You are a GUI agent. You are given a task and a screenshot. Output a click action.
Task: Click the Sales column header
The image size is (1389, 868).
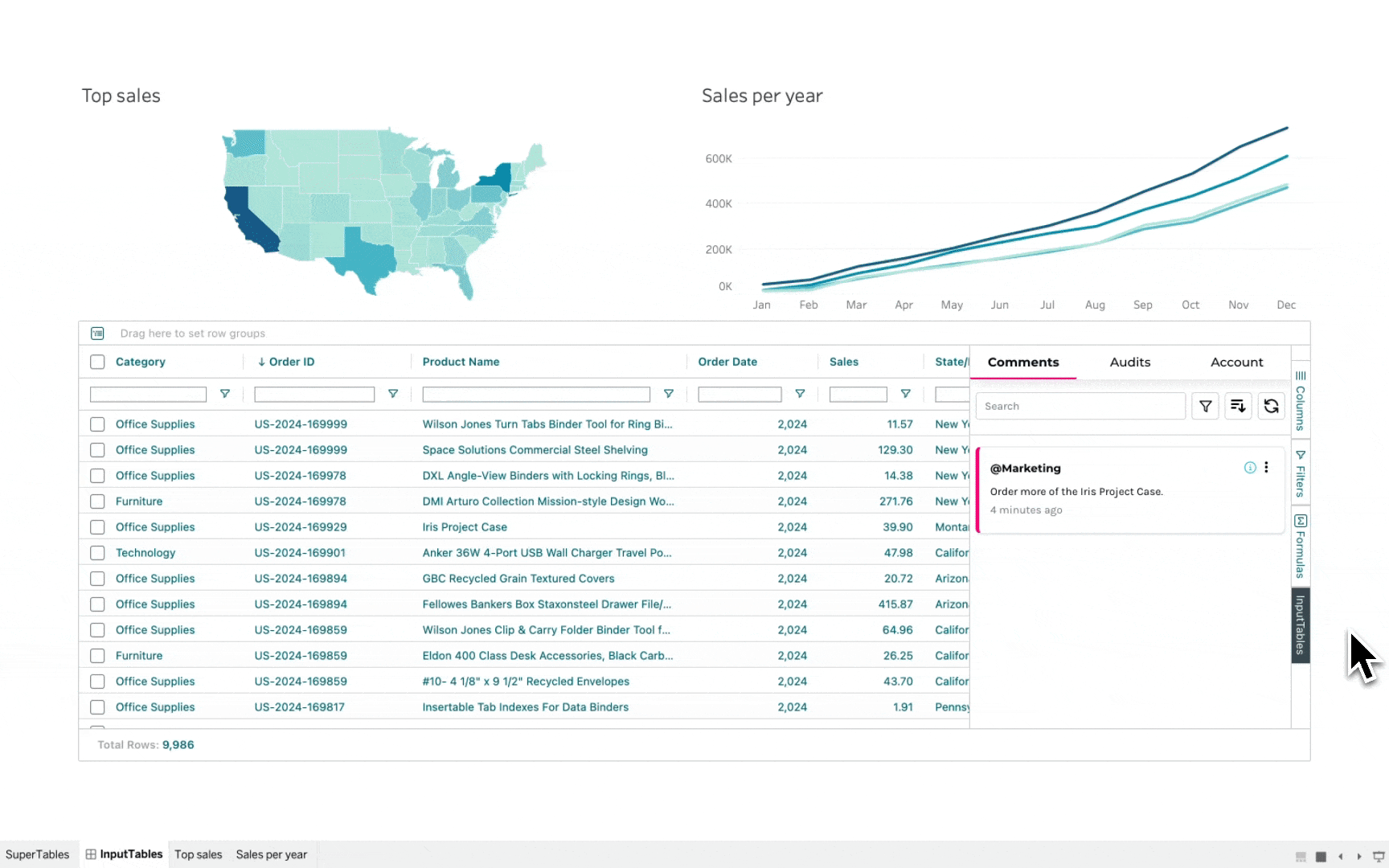click(843, 362)
